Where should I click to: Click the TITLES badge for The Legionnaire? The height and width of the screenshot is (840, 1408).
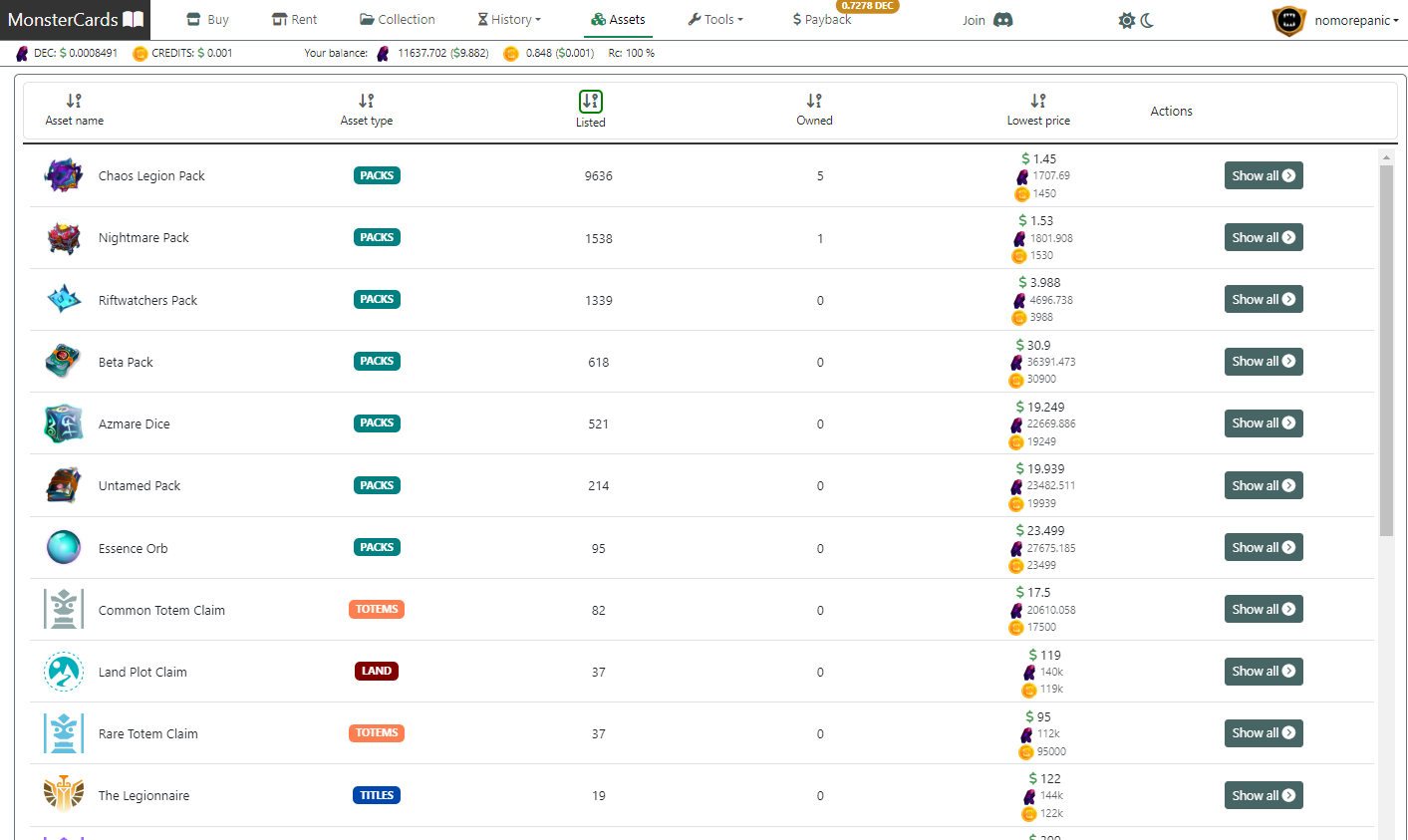[377, 795]
